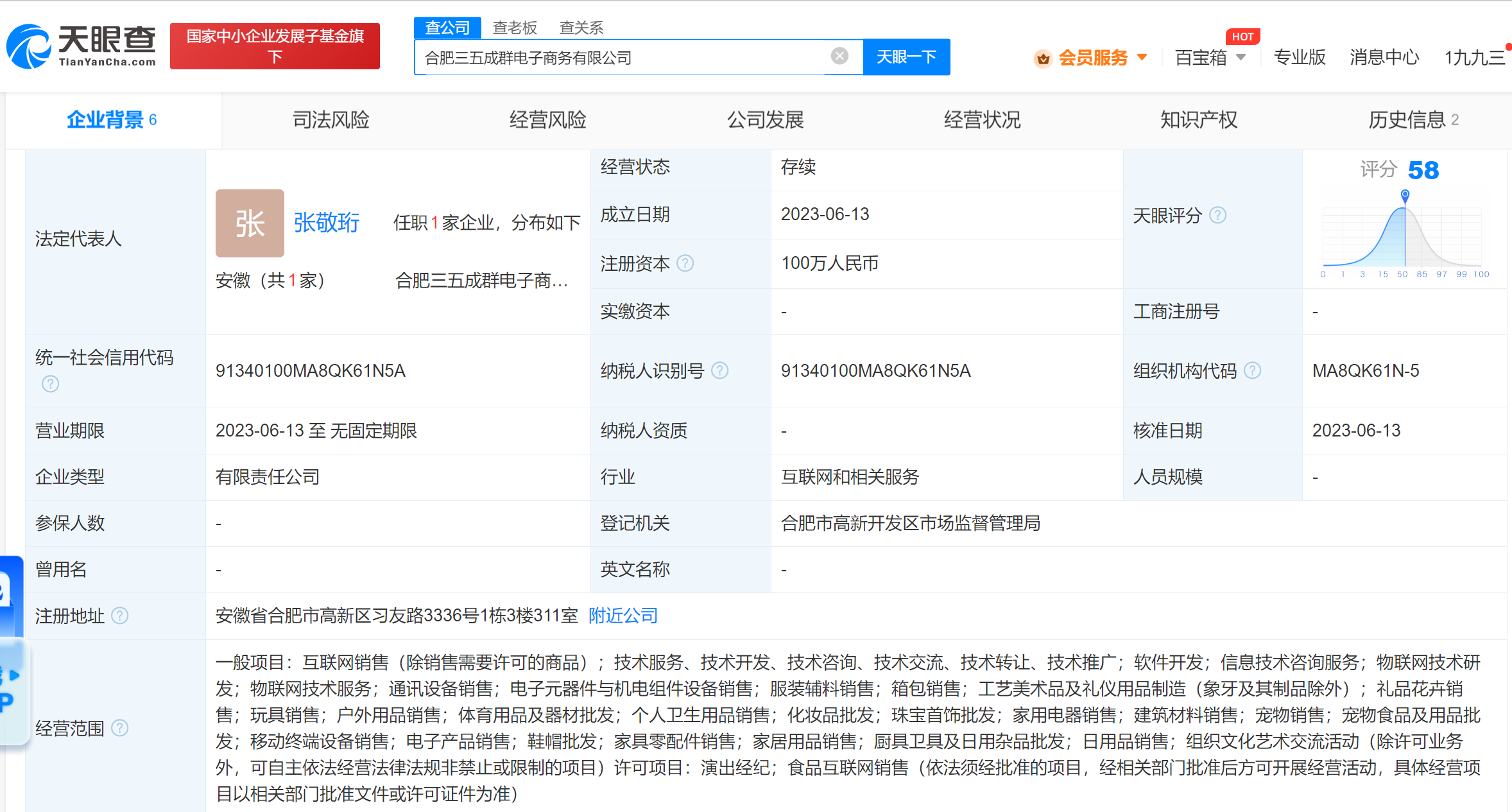Open help icon under 统一社会信用代码
This screenshot has width=1512, height=812.
point(50,384)
